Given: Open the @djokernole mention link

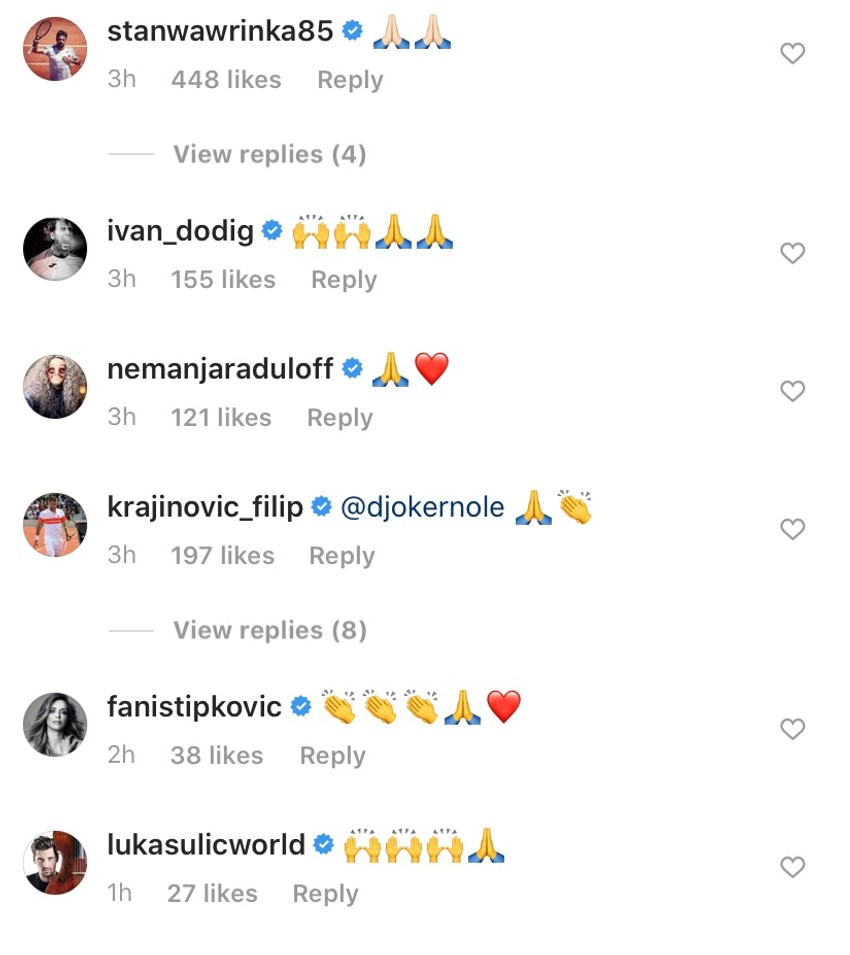Looking at the screenshot, I should point(424,506).
